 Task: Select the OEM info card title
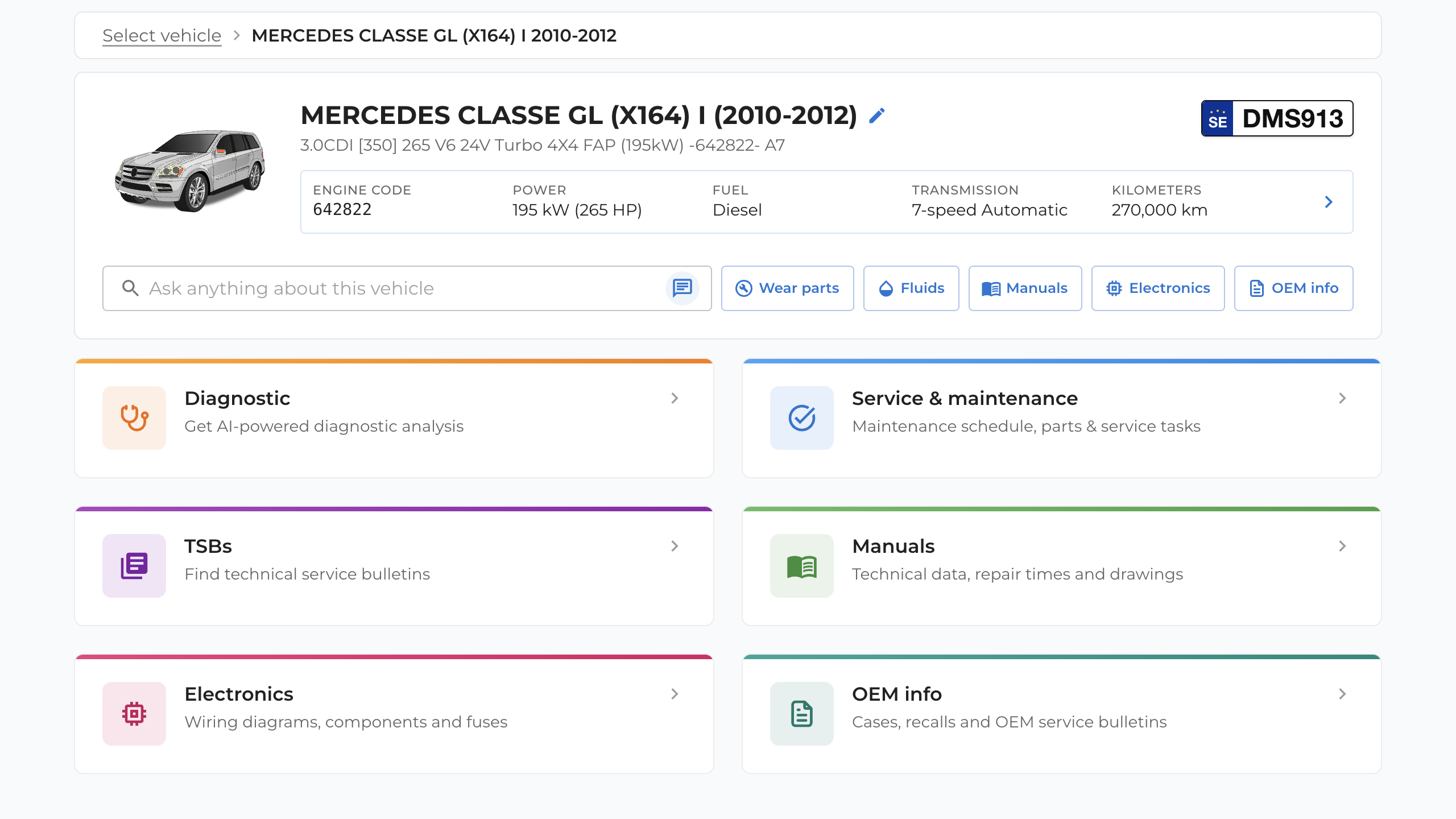coord(897,694)
